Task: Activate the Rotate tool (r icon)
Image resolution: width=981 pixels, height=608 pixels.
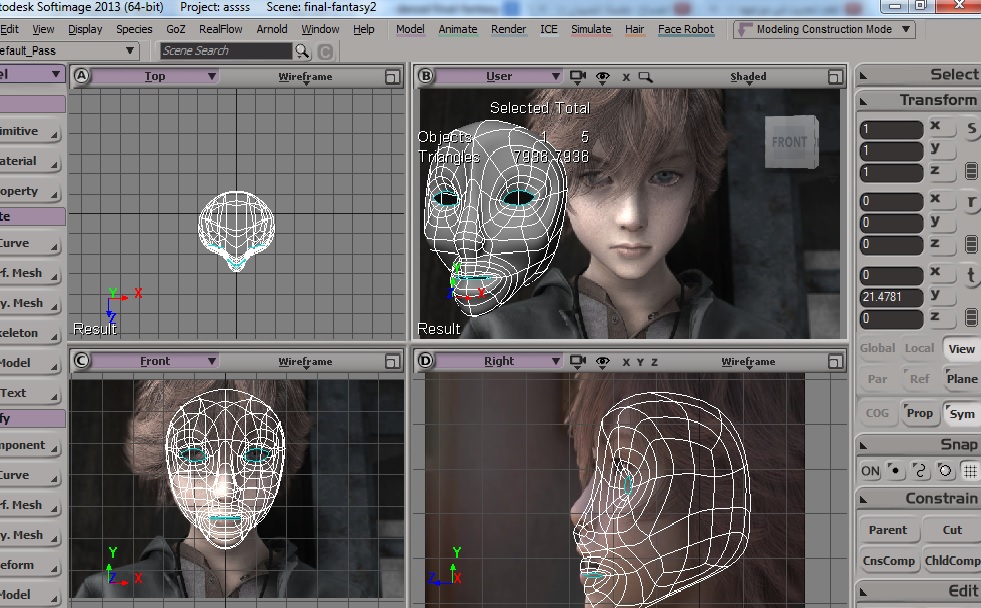Action: click(x=971, y=202)
